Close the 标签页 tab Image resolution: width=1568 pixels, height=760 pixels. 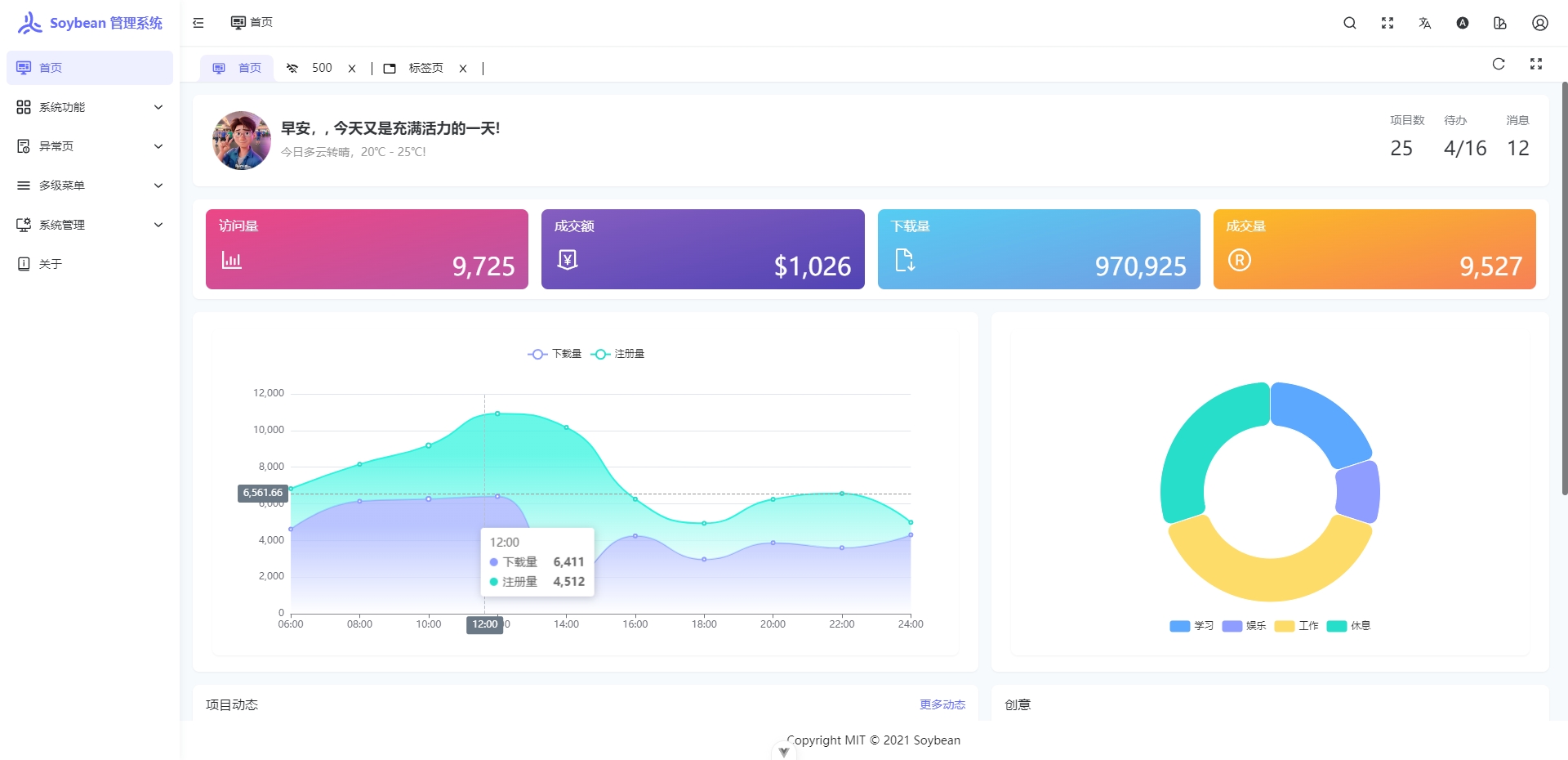click(463, 69)
